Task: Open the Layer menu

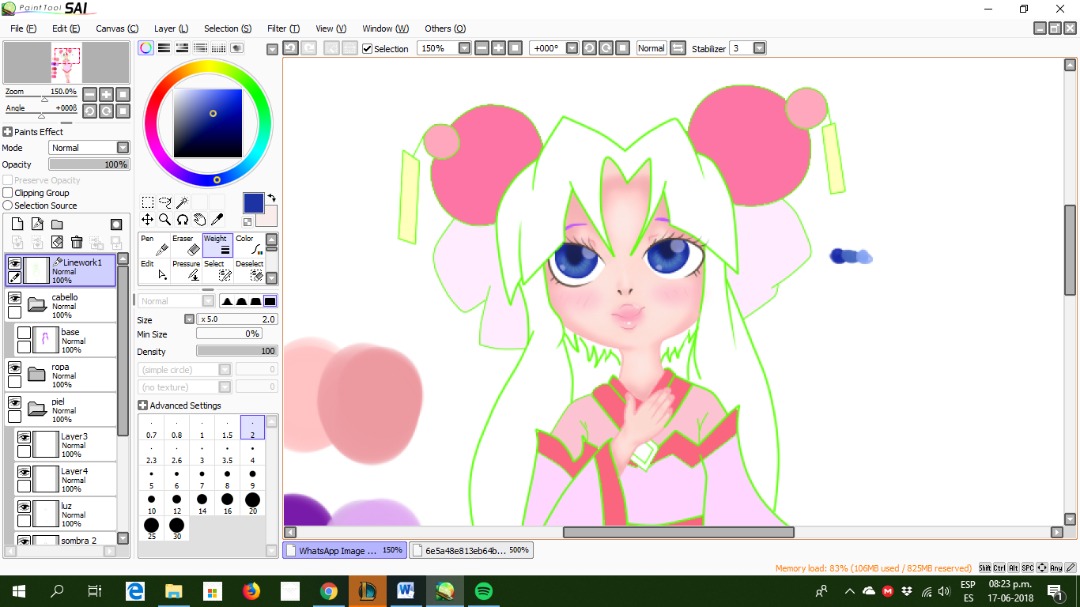Action: click(171, 28)
